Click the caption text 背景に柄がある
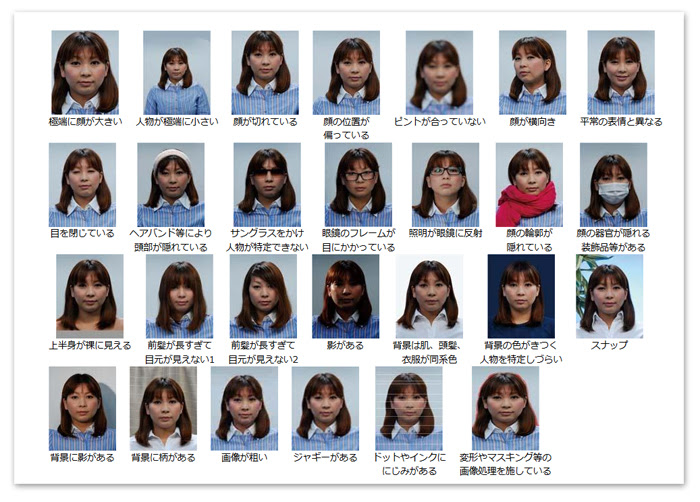Image resolution: width=700 pixels, height=502 pixels. point(163,457)
